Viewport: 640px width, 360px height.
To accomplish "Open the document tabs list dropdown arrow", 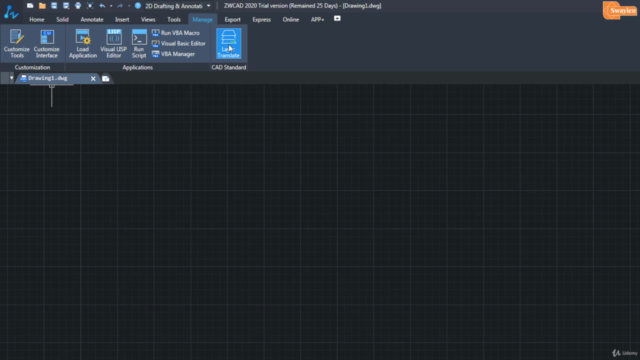I will pyautogui.click(x=11, y=78).
